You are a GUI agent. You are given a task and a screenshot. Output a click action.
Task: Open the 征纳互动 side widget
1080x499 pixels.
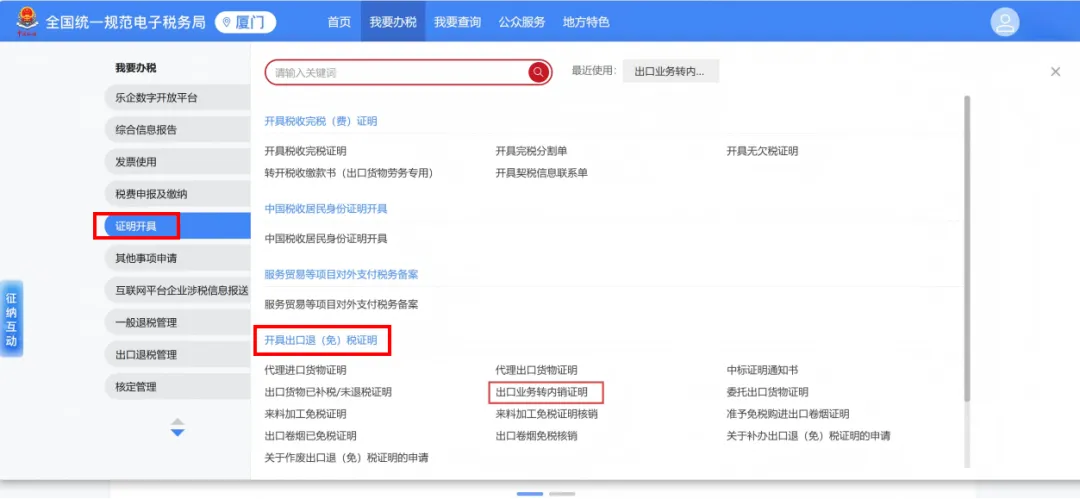(11, 318)
